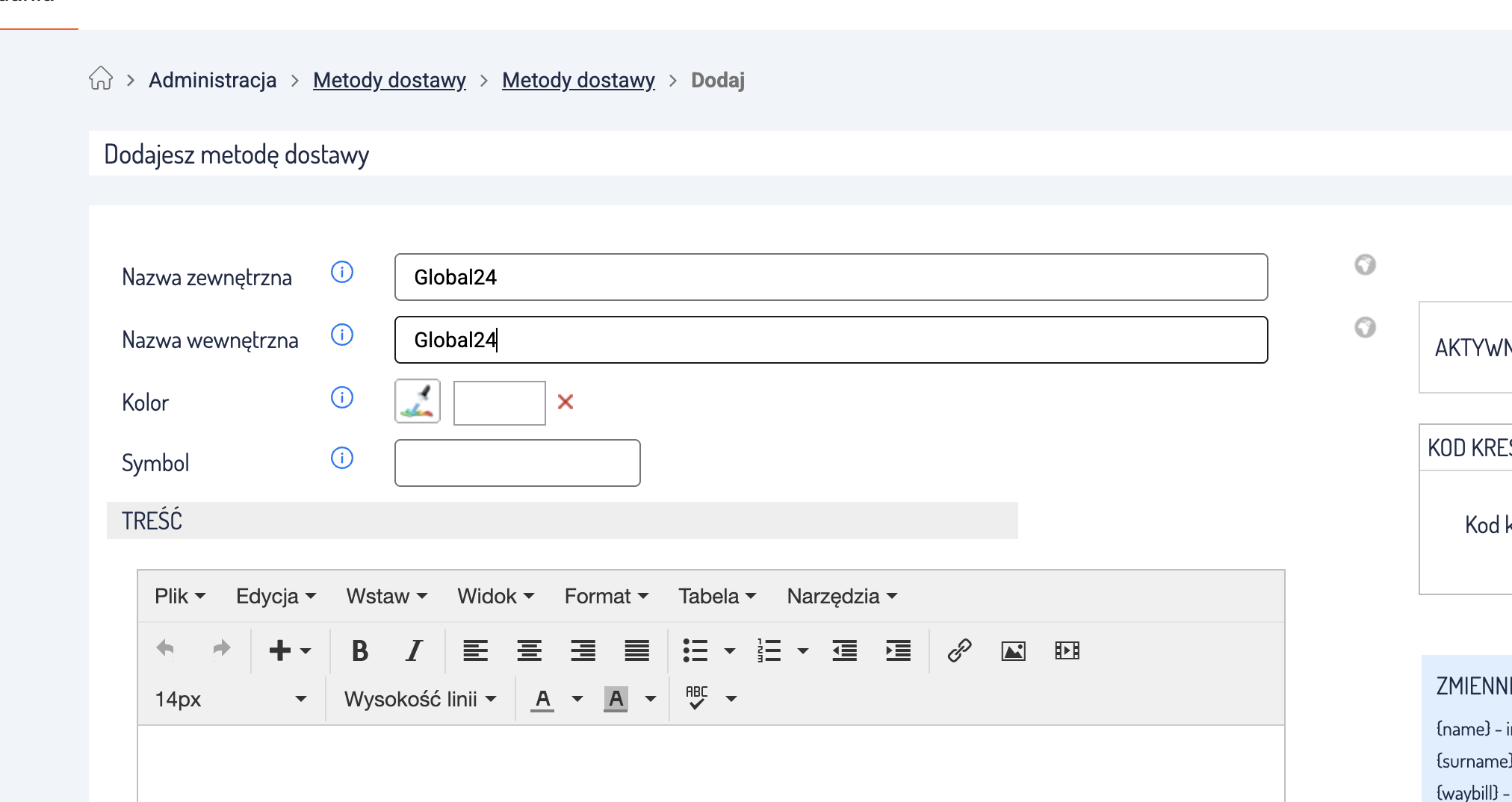1512x802 pixels.
Task: Open the Wysokość linii dropdown
Action: tap(420, 699)
